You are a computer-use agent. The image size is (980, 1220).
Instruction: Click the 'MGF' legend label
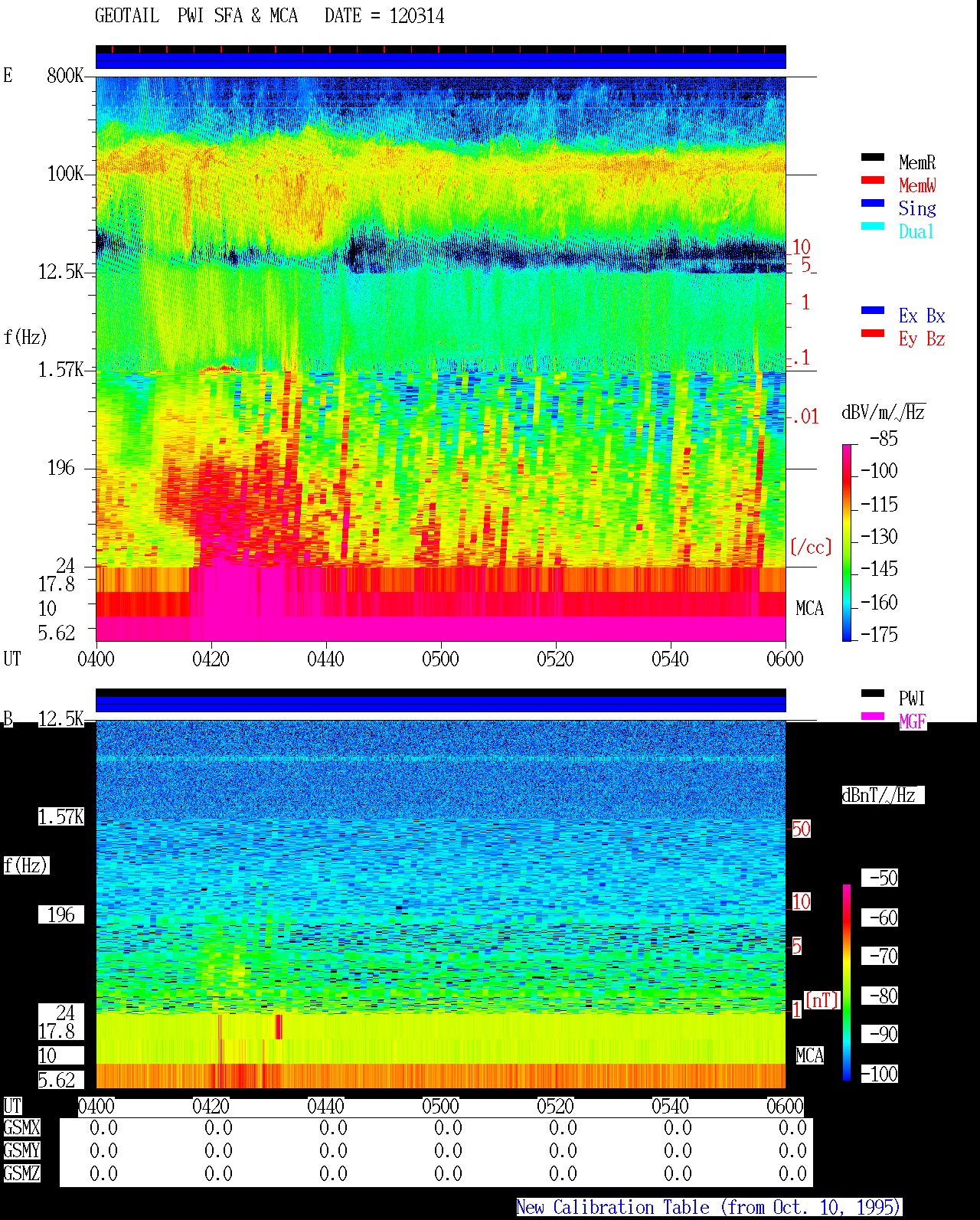click(x=913, y=721)
